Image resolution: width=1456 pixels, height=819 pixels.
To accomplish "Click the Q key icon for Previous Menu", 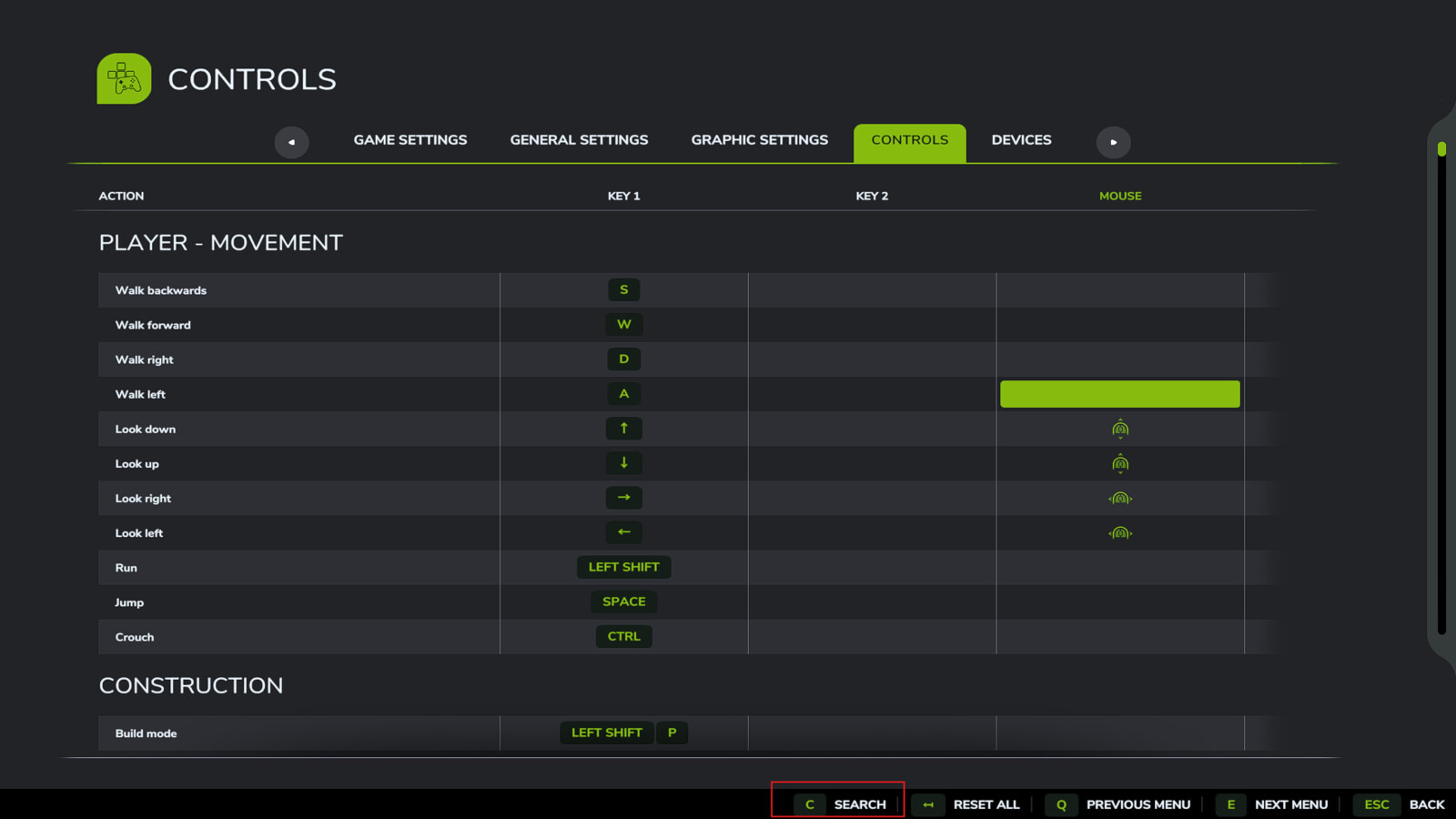I will (x=1061, y=804).
